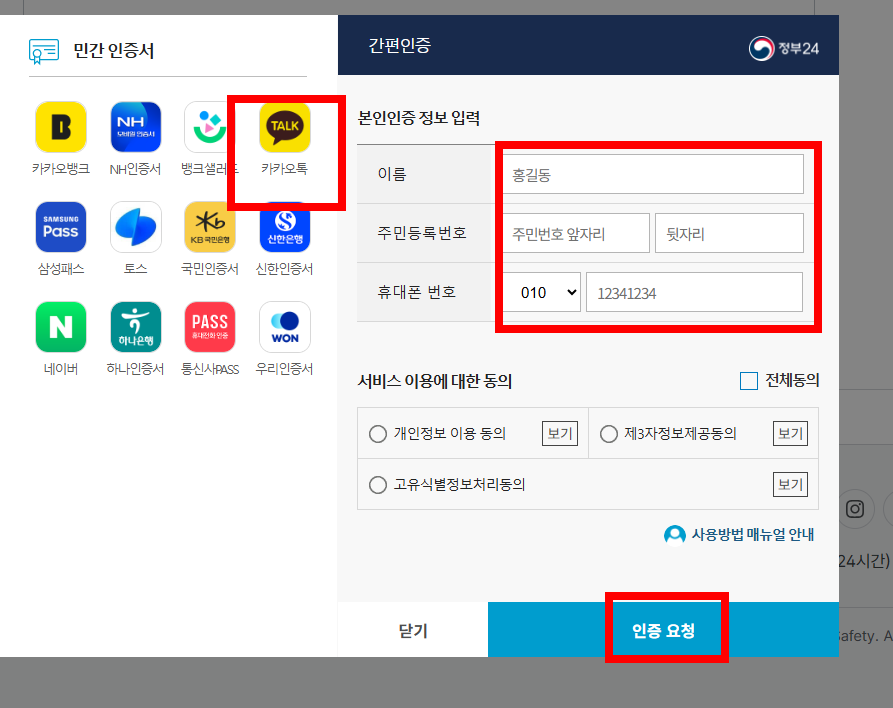Click the 인증 요청 button

click(x=666, y=630)
